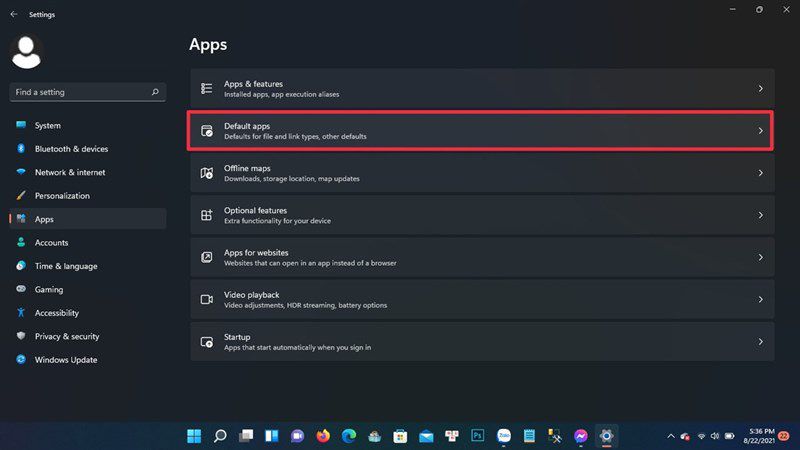Show hidden system tray icons
Image resolution: width=800 pixels, height=450 pixels.
[671, 436]
